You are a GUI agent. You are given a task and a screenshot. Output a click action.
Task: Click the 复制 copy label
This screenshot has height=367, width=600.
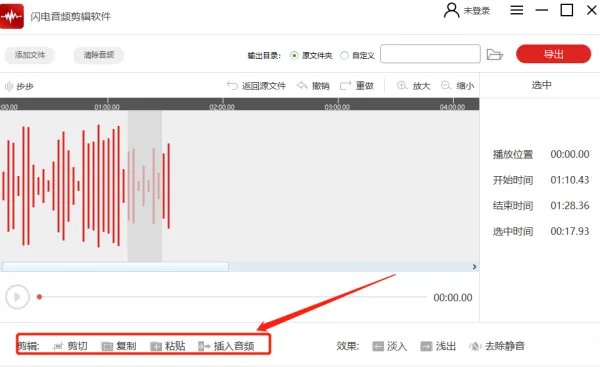tap(126, 346)
